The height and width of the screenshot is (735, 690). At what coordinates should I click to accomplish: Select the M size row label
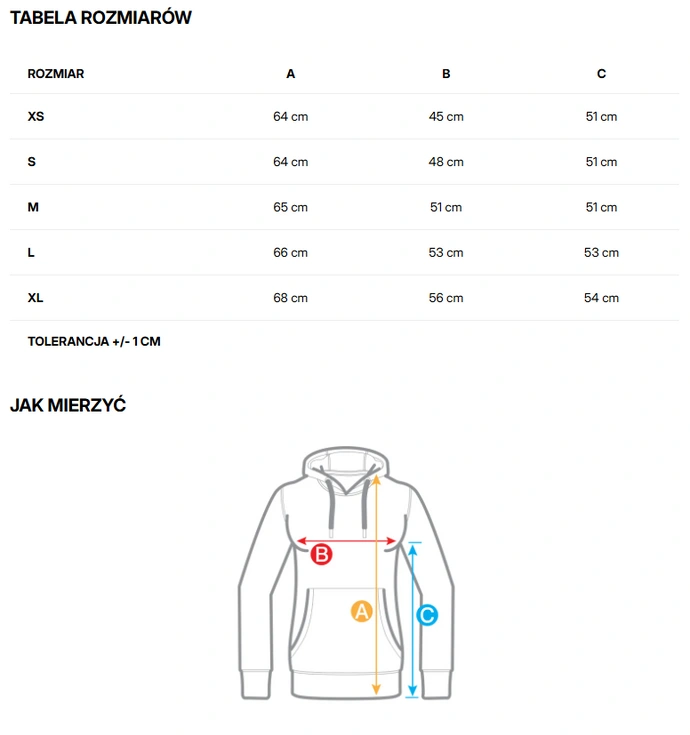[x=33, y=207]
